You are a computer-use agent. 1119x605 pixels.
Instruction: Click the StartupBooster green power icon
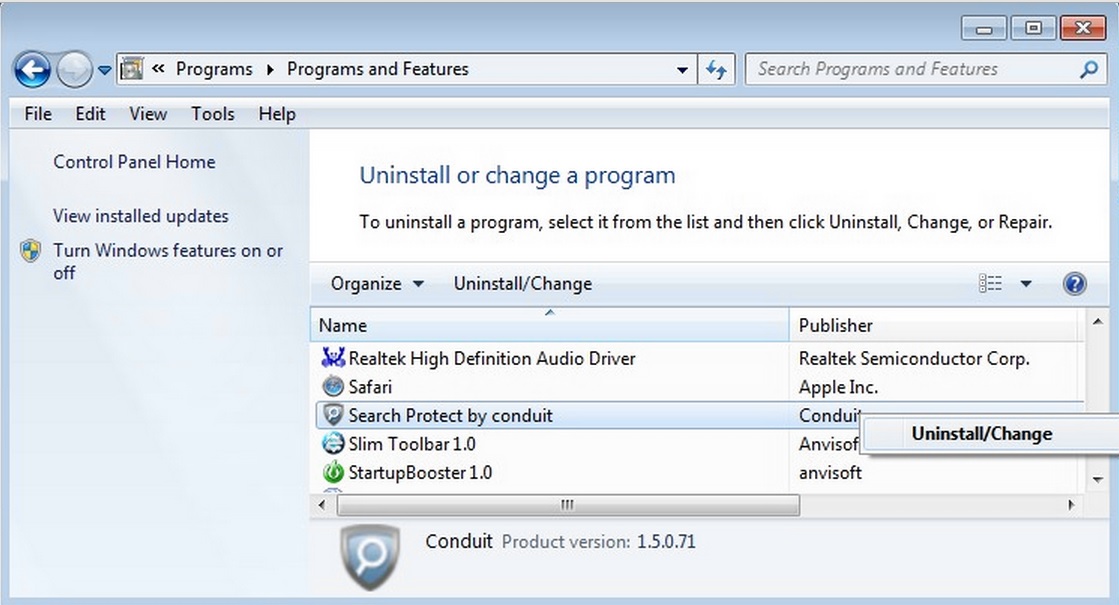point(333,472)
